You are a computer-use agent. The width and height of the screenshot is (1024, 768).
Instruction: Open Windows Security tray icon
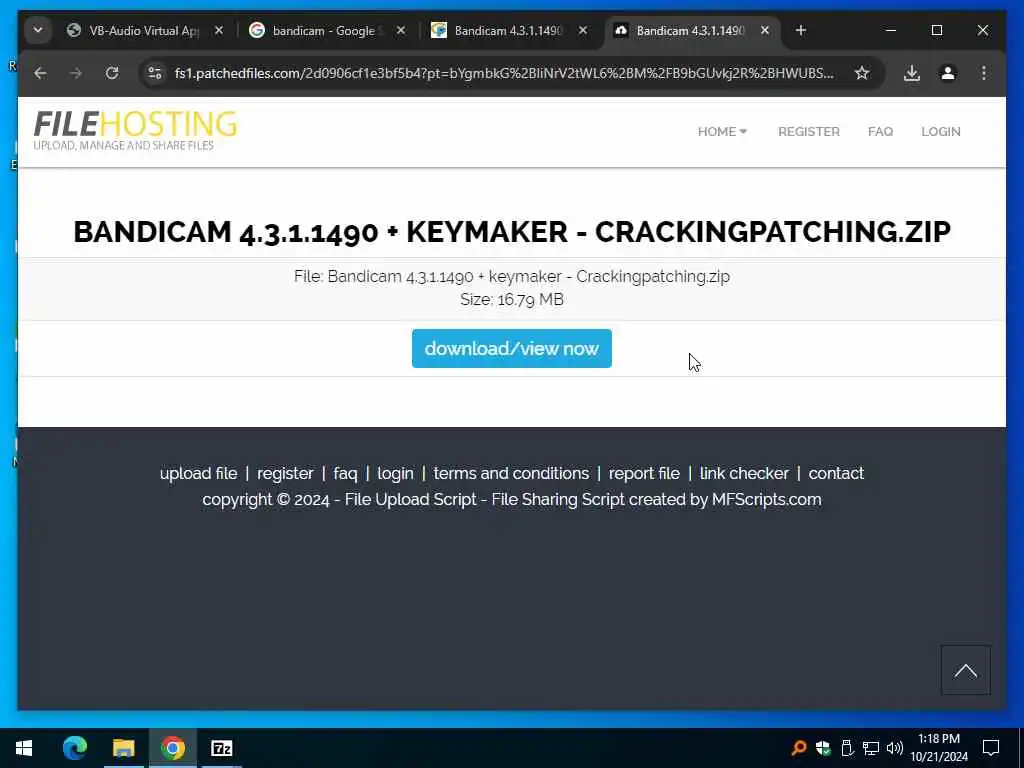tap(823, 748)
